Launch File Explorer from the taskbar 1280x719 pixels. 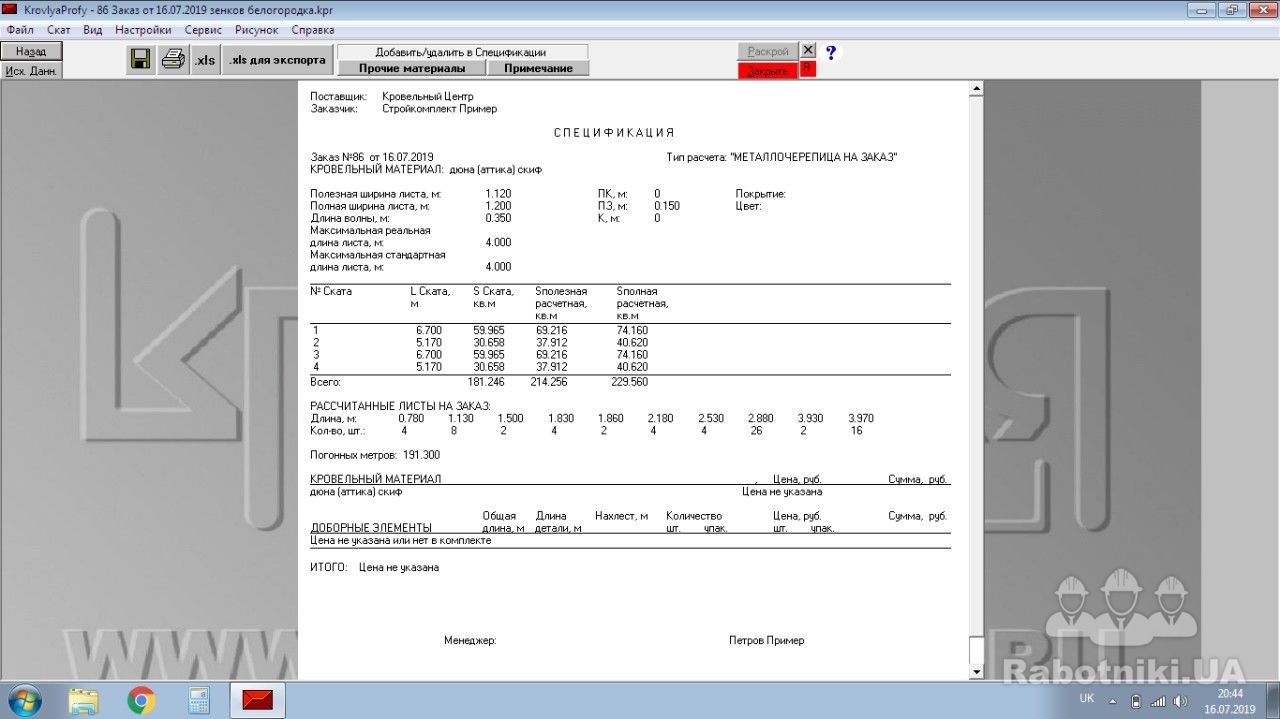click(84, 700)
